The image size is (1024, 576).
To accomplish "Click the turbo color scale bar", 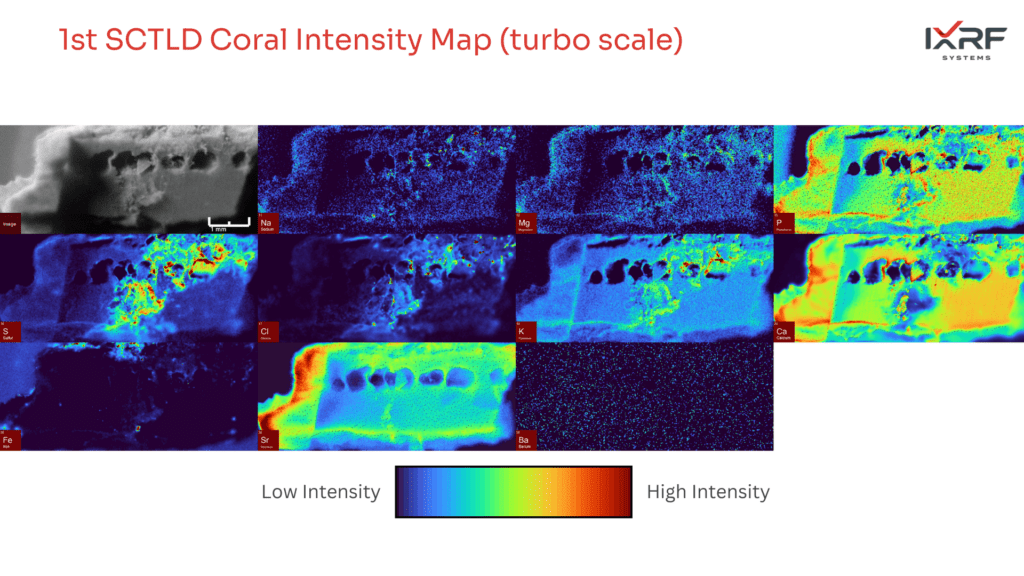I will coord(513,492).
